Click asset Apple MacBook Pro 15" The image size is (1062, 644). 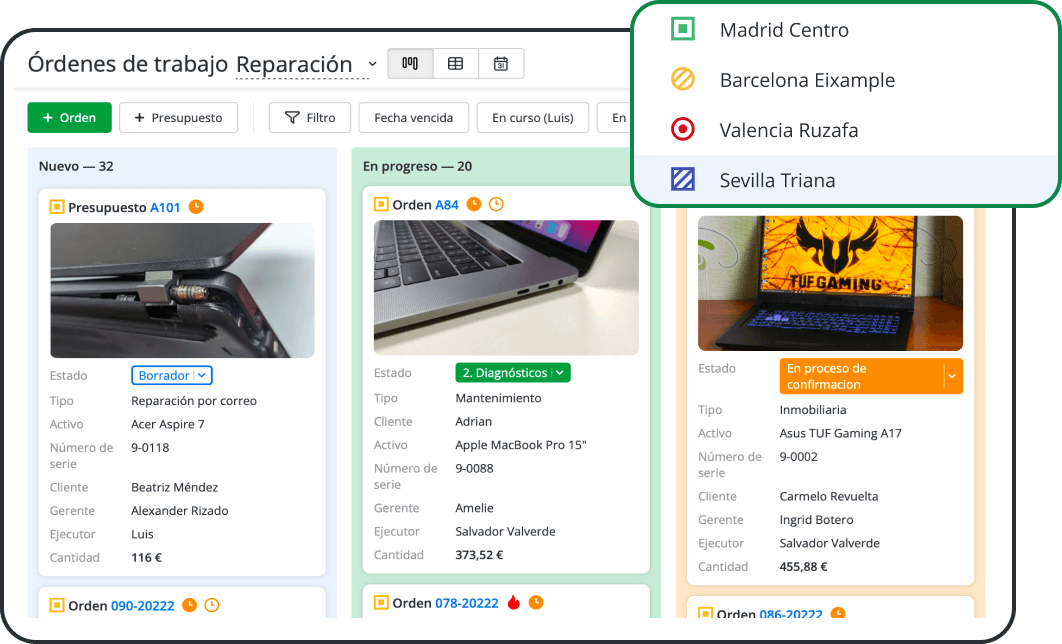pyautogui.click(x=521, y=445)
